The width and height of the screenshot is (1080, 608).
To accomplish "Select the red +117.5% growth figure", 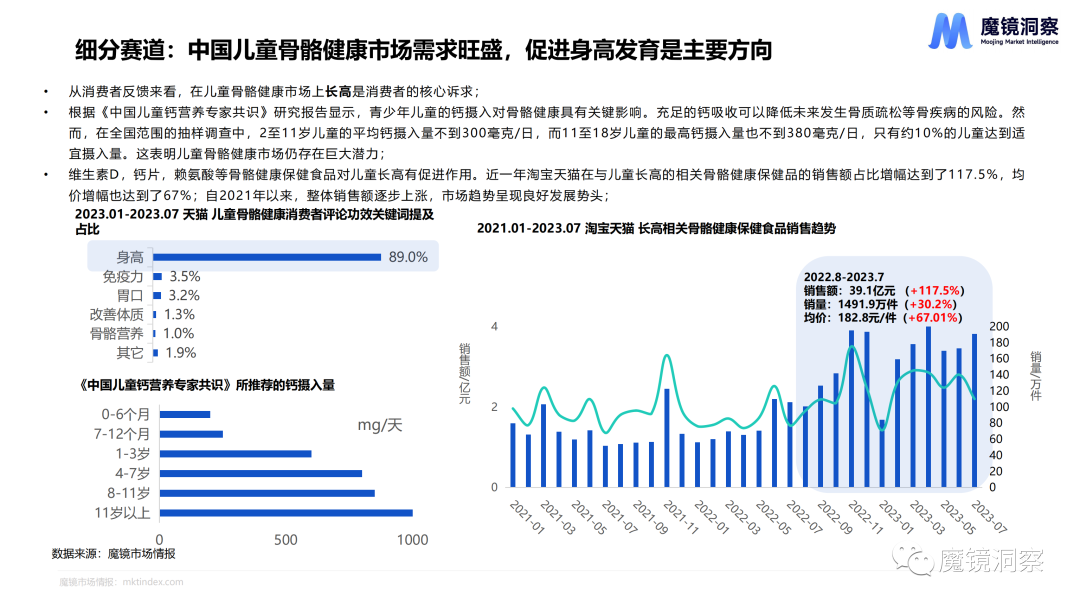I will [935, 291].
